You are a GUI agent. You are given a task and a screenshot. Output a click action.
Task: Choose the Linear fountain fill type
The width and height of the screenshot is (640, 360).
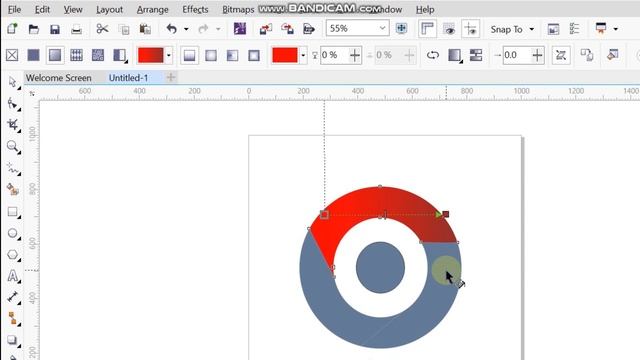point(189,55)
